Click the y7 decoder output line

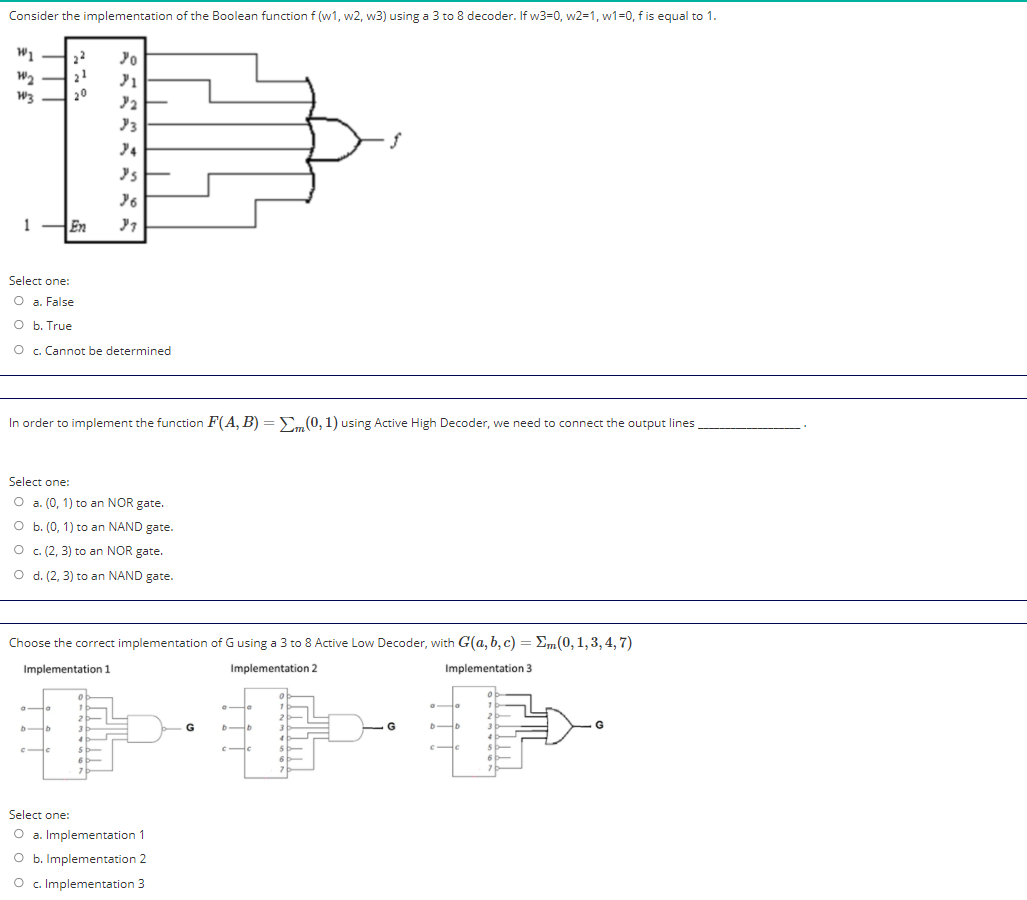click(x=200, y=228)
